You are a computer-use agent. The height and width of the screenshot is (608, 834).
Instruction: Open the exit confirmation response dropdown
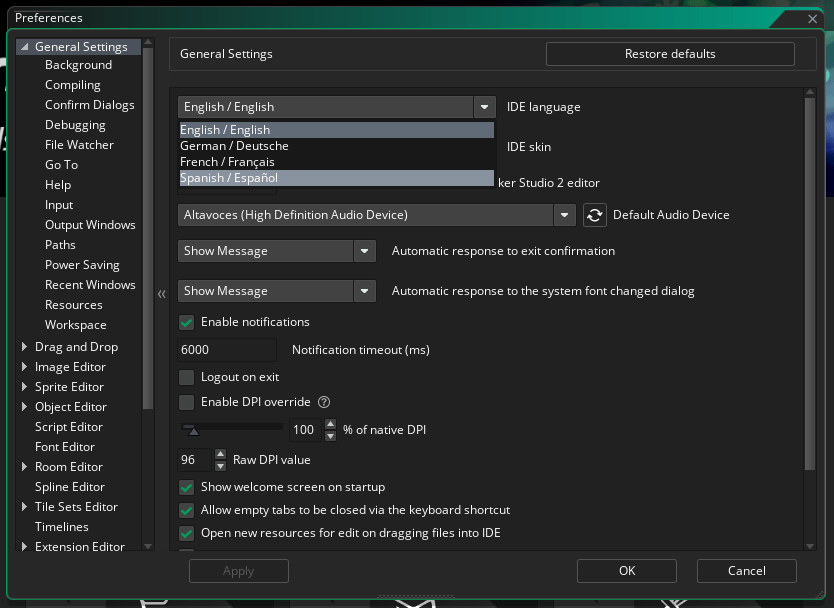click(365, 251)
